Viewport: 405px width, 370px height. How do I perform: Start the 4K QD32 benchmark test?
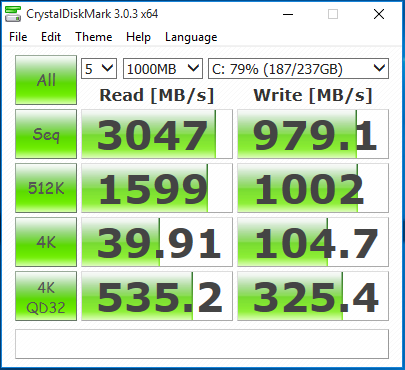46,296
